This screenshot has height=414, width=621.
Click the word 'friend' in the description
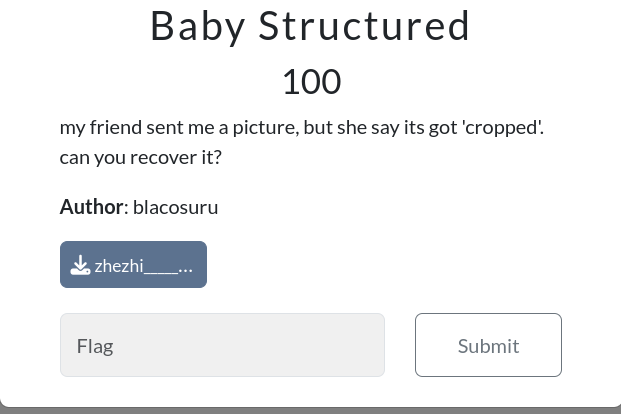click(115, 127)
